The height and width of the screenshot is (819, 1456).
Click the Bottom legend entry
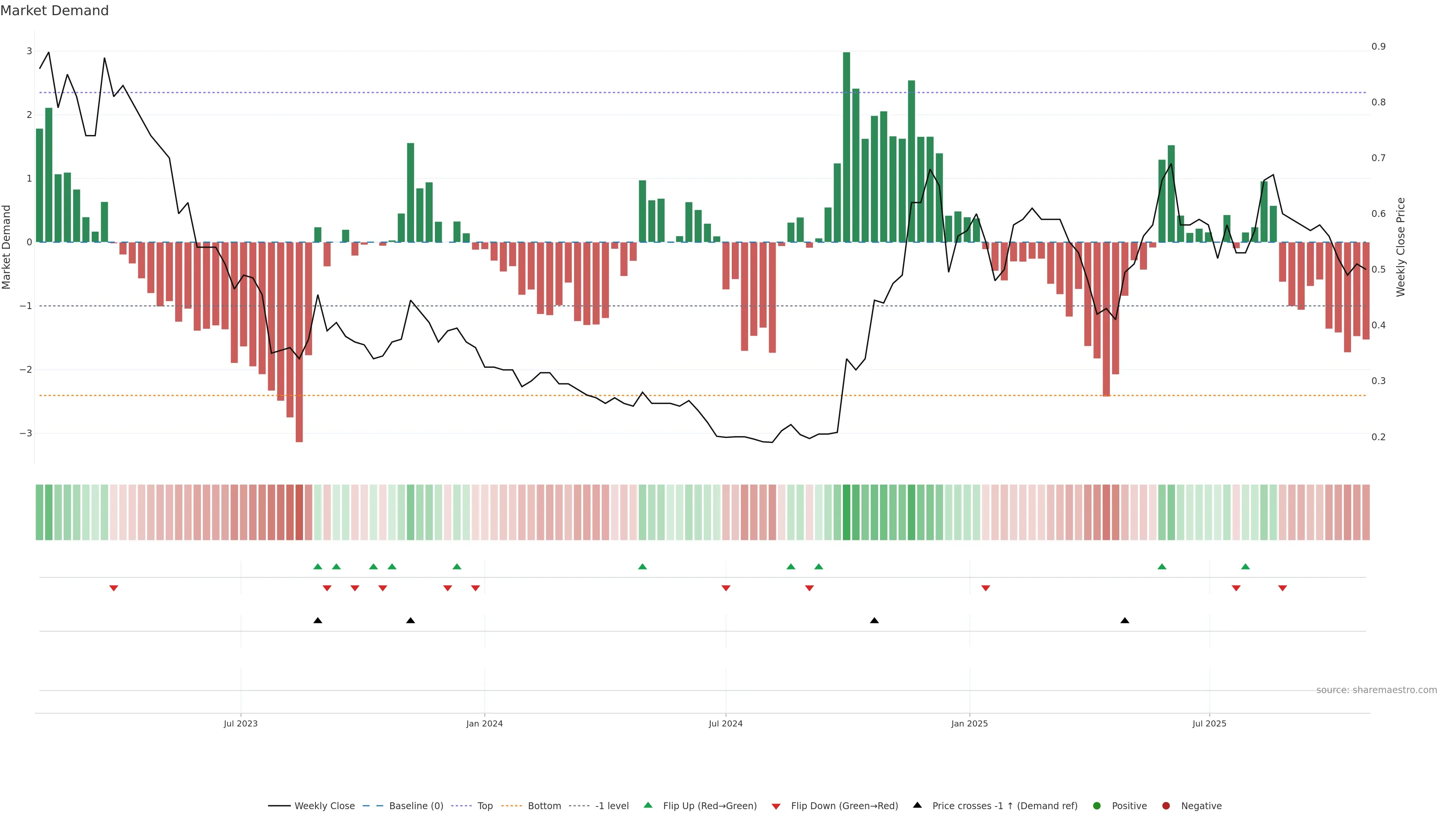pos(544,805)
